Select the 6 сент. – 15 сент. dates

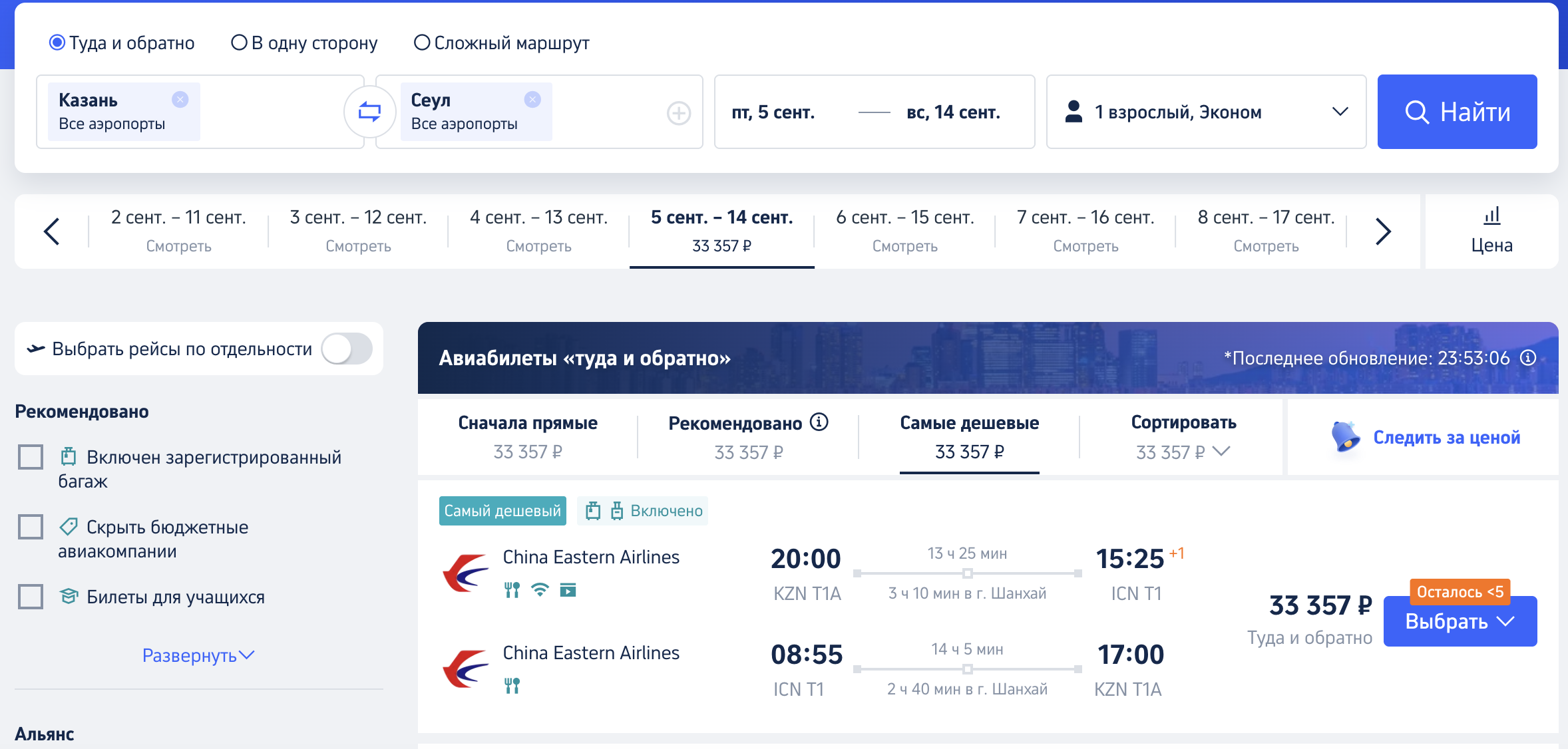coord(904,231)
